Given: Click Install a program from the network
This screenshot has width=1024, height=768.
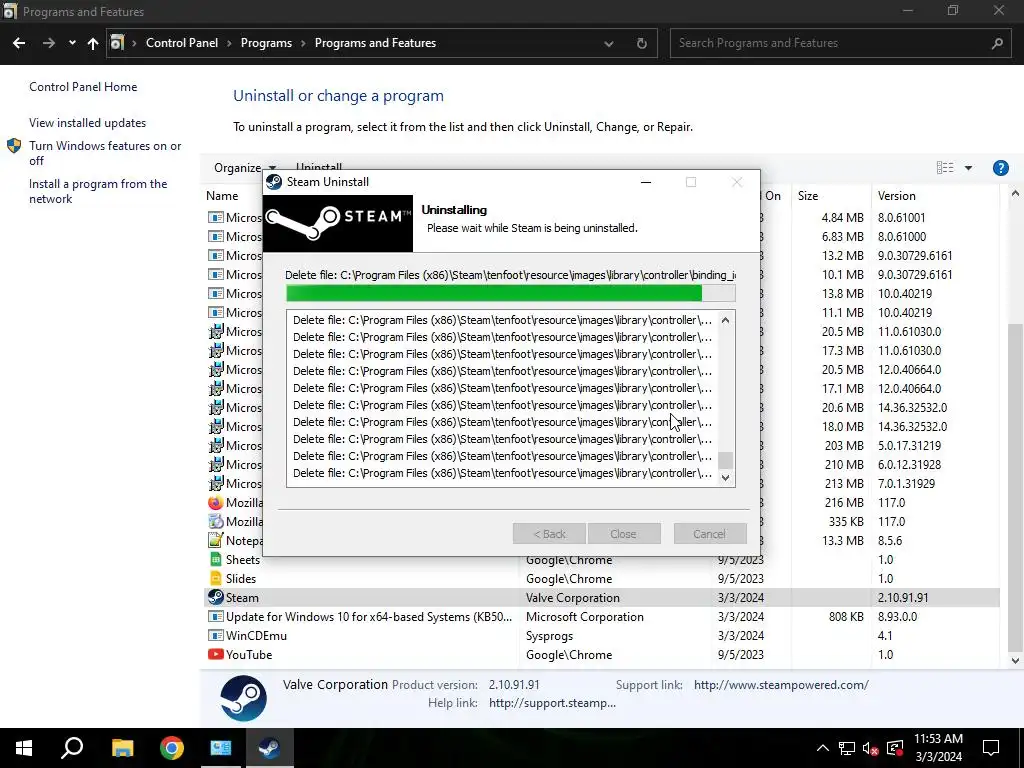Looking at the screenshot, I should 98,191.
